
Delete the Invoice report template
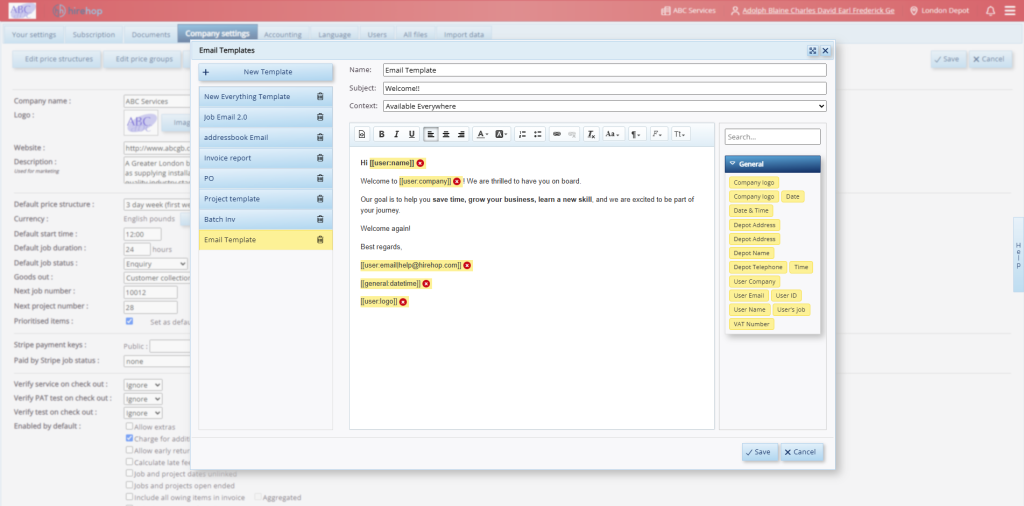(x=320, y=158)
